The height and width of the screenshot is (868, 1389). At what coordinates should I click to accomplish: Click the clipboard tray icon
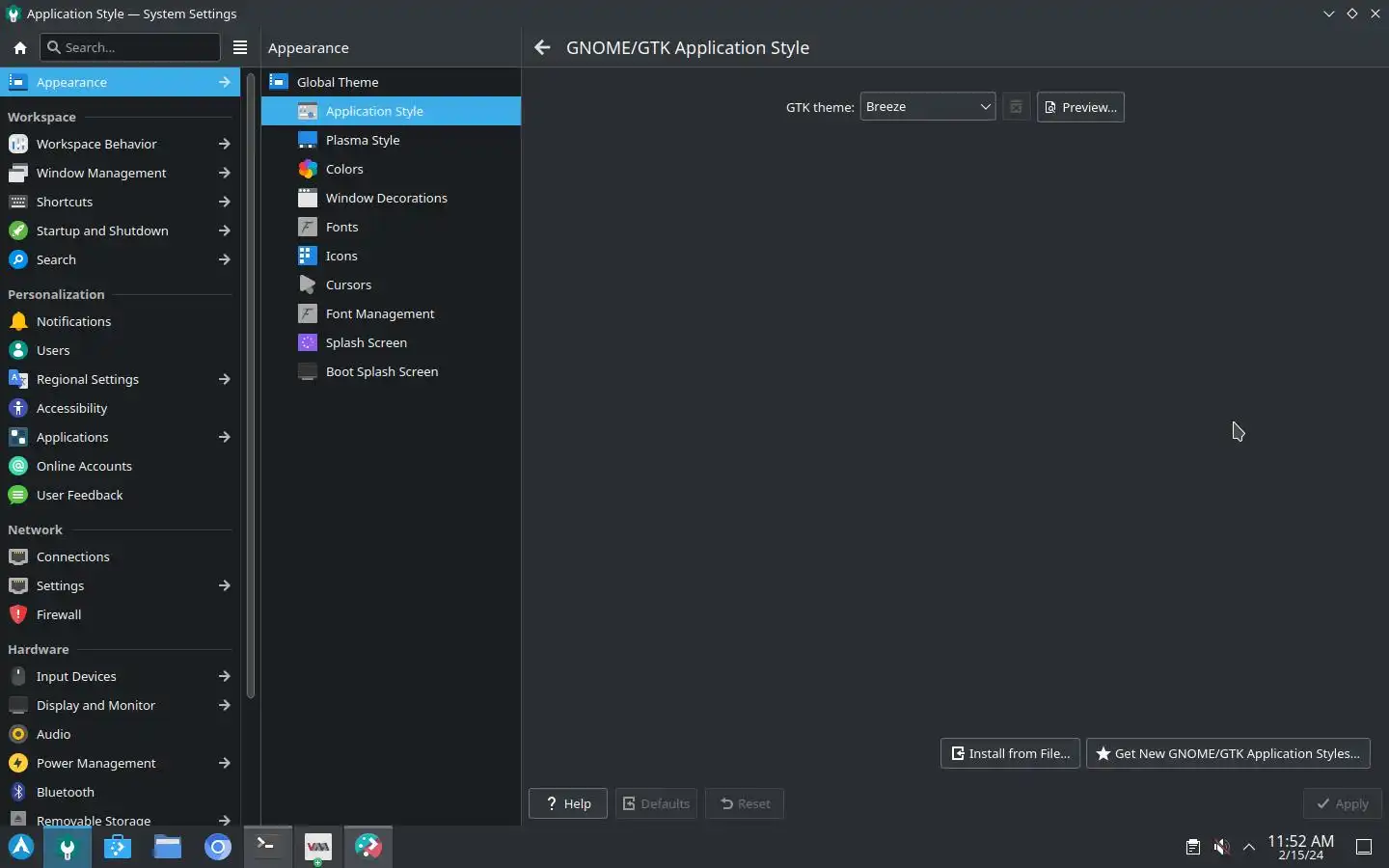tap(1193, 847)
